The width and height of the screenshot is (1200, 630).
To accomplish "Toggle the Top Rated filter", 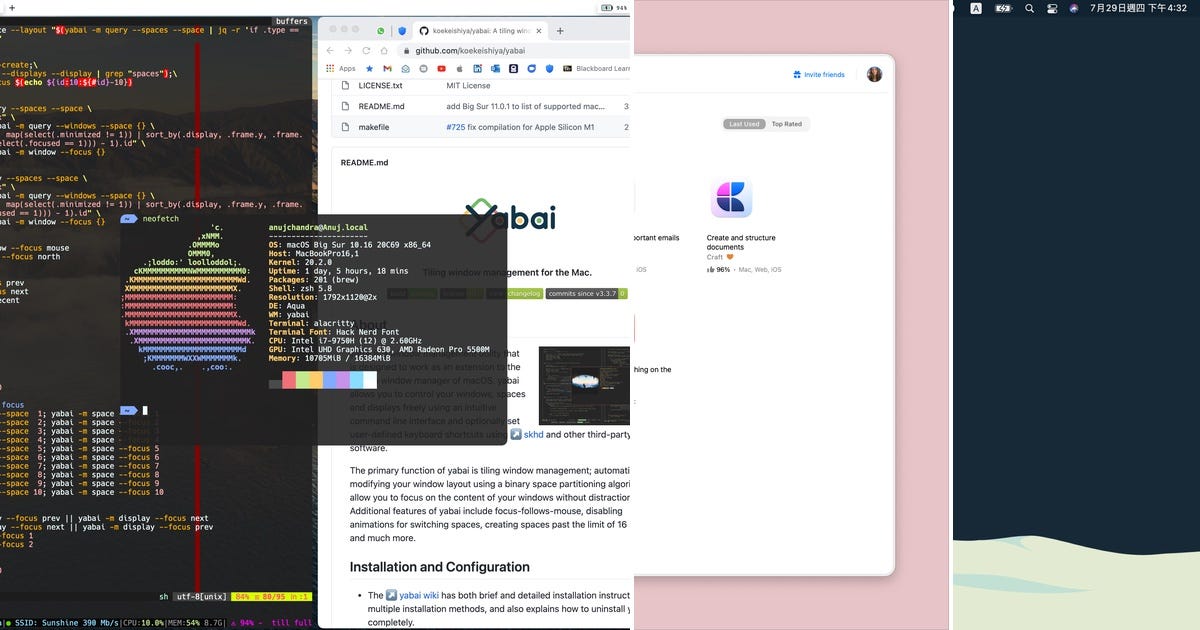I will tap(787, 124).
